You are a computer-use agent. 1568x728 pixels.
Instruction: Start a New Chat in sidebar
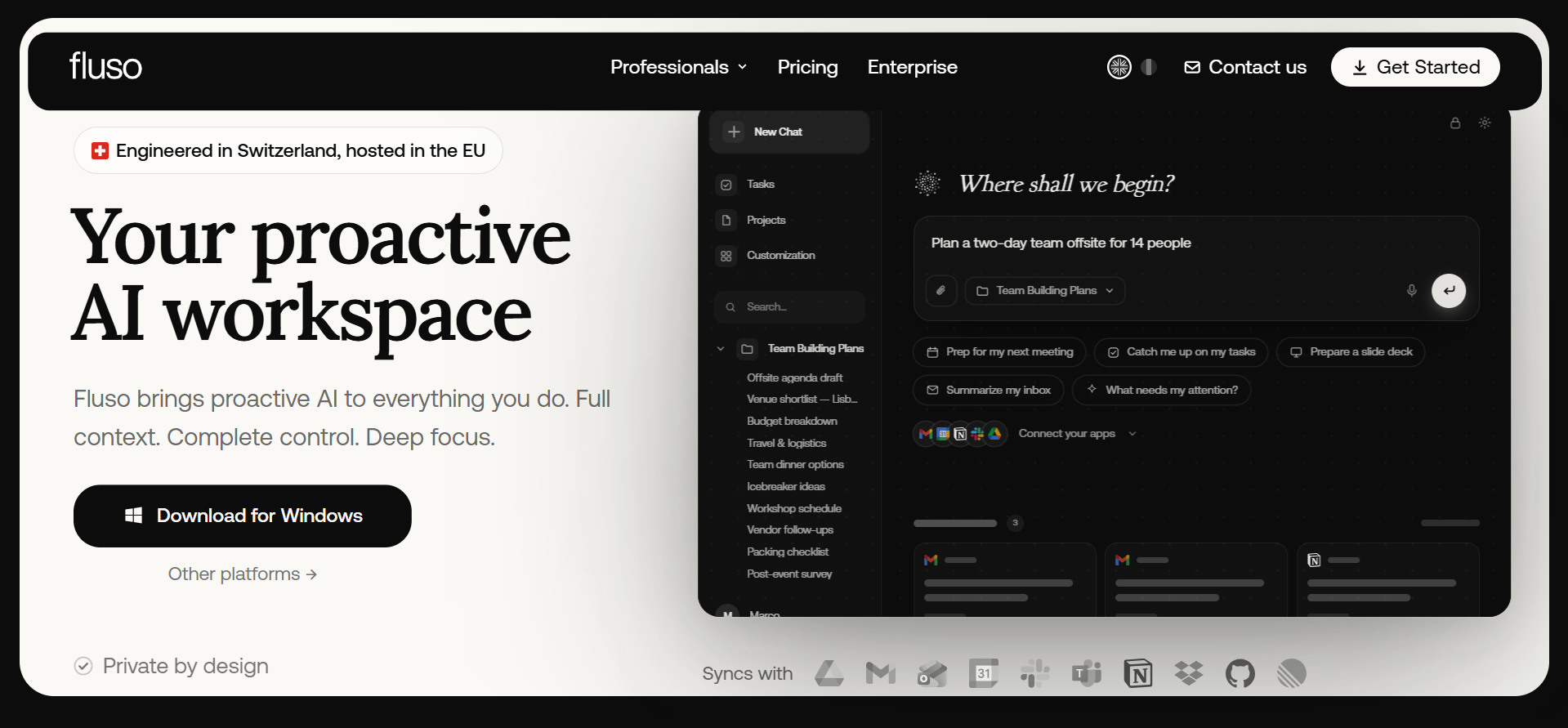(789, 132)
